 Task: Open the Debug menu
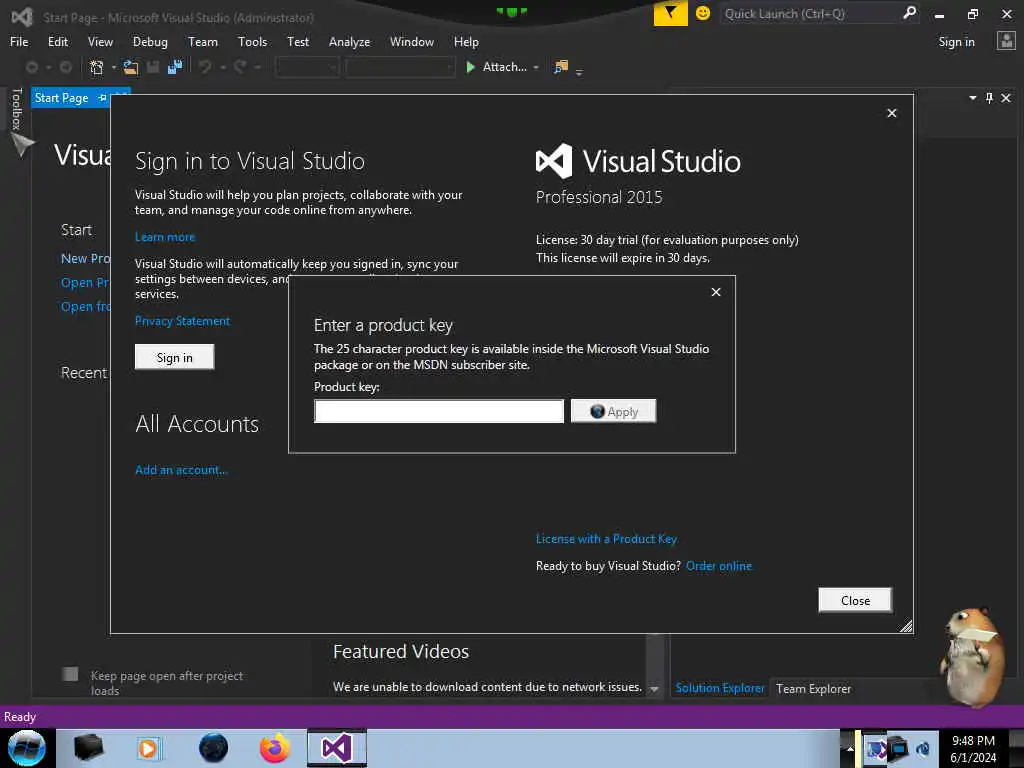[x=150, y=42]
